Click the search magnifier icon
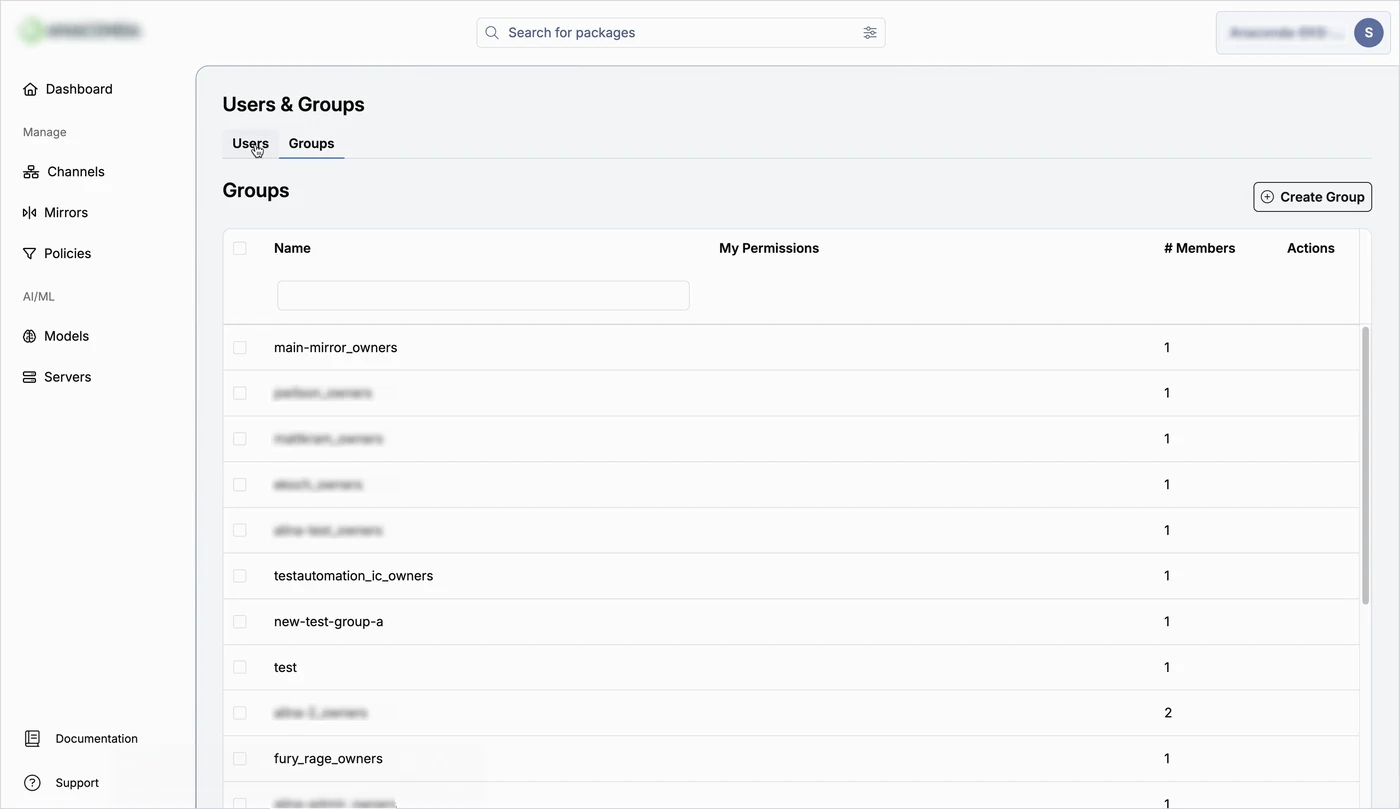Image resolution: width=1400 pixels, height=809 pixels. click(x=492, y=33)
